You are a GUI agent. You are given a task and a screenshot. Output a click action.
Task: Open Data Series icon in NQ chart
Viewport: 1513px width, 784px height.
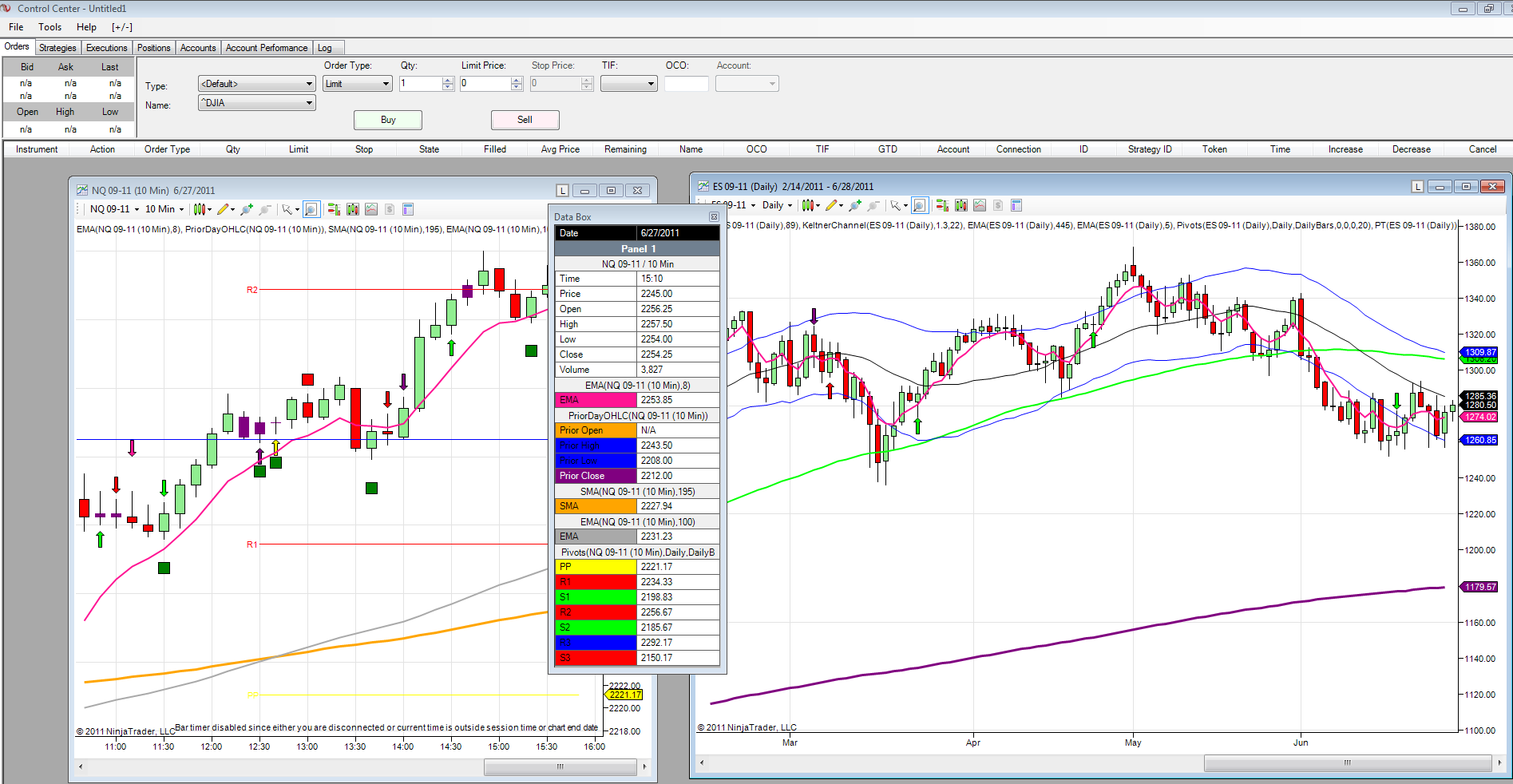click(x=352, y=209)
